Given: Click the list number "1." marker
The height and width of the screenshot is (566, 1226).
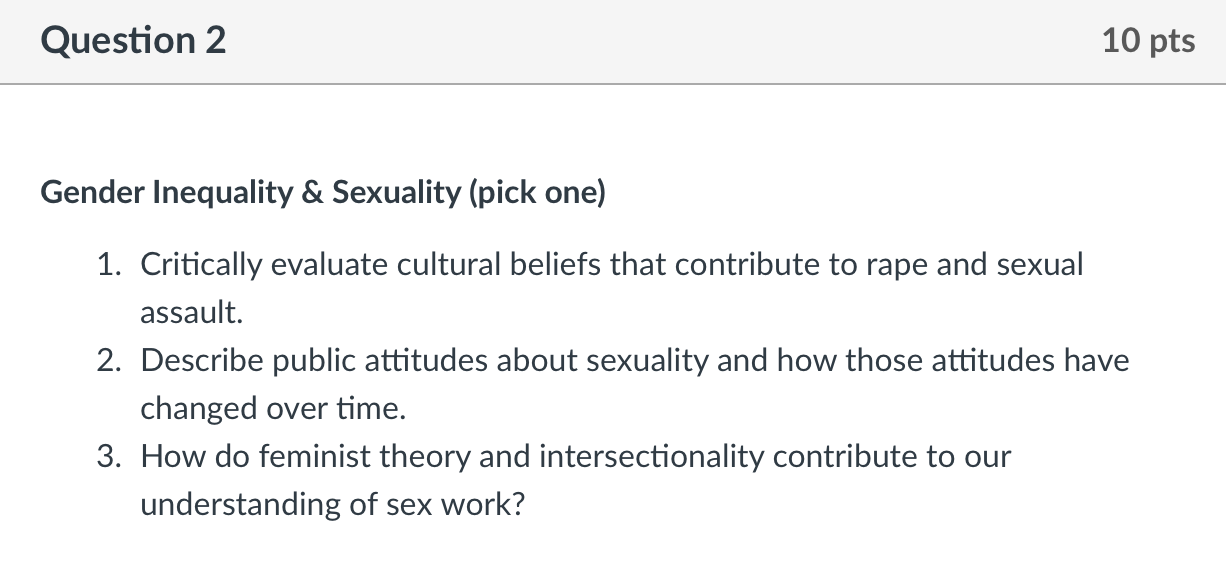Looking at the screenshot, I should [x=110, y=265].
